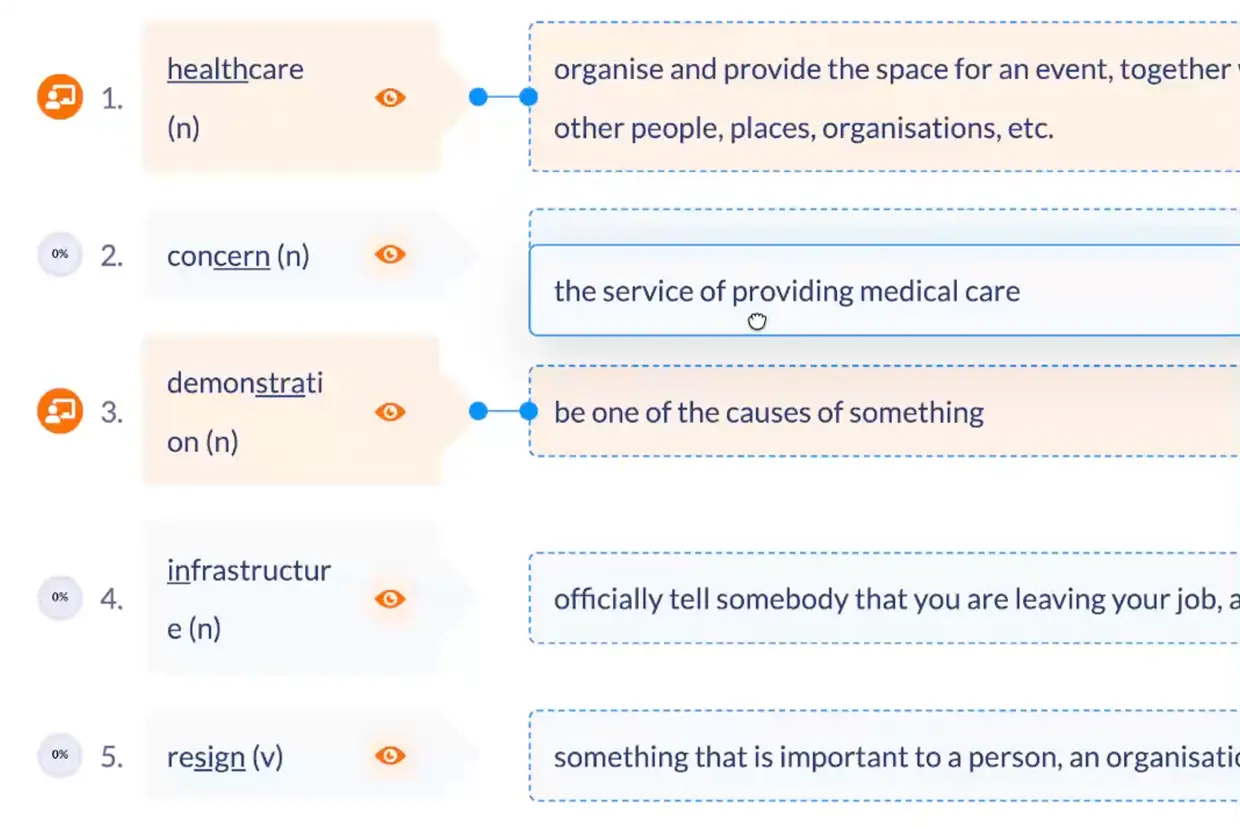Image resolution: width=1240 pixels, height=827 pixels.
Task: Show the hint eye for infrastructure
Action: (390, 598)
